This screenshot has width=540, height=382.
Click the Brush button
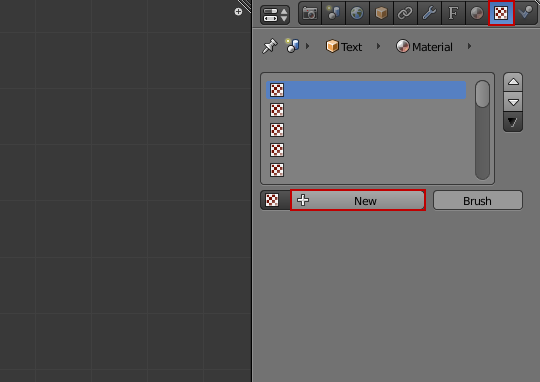478,200
